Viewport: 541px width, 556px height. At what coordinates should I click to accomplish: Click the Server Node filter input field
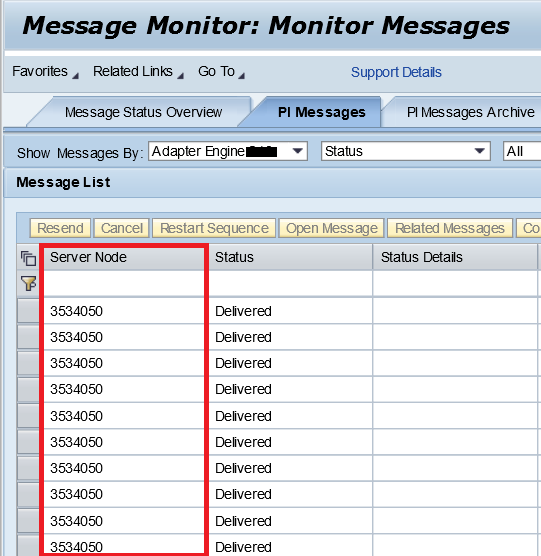click(x=124, y=284)
